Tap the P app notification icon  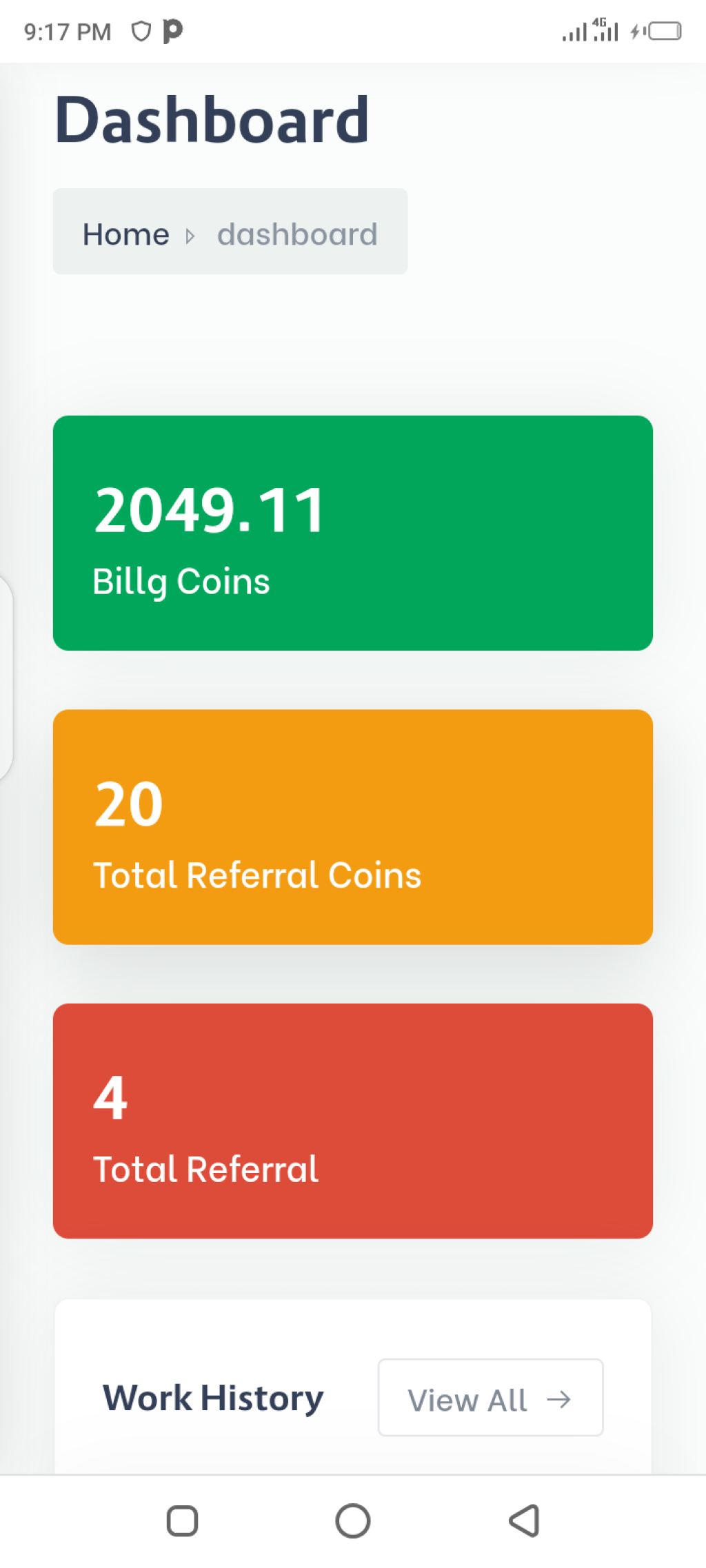(x=172, y=31)
